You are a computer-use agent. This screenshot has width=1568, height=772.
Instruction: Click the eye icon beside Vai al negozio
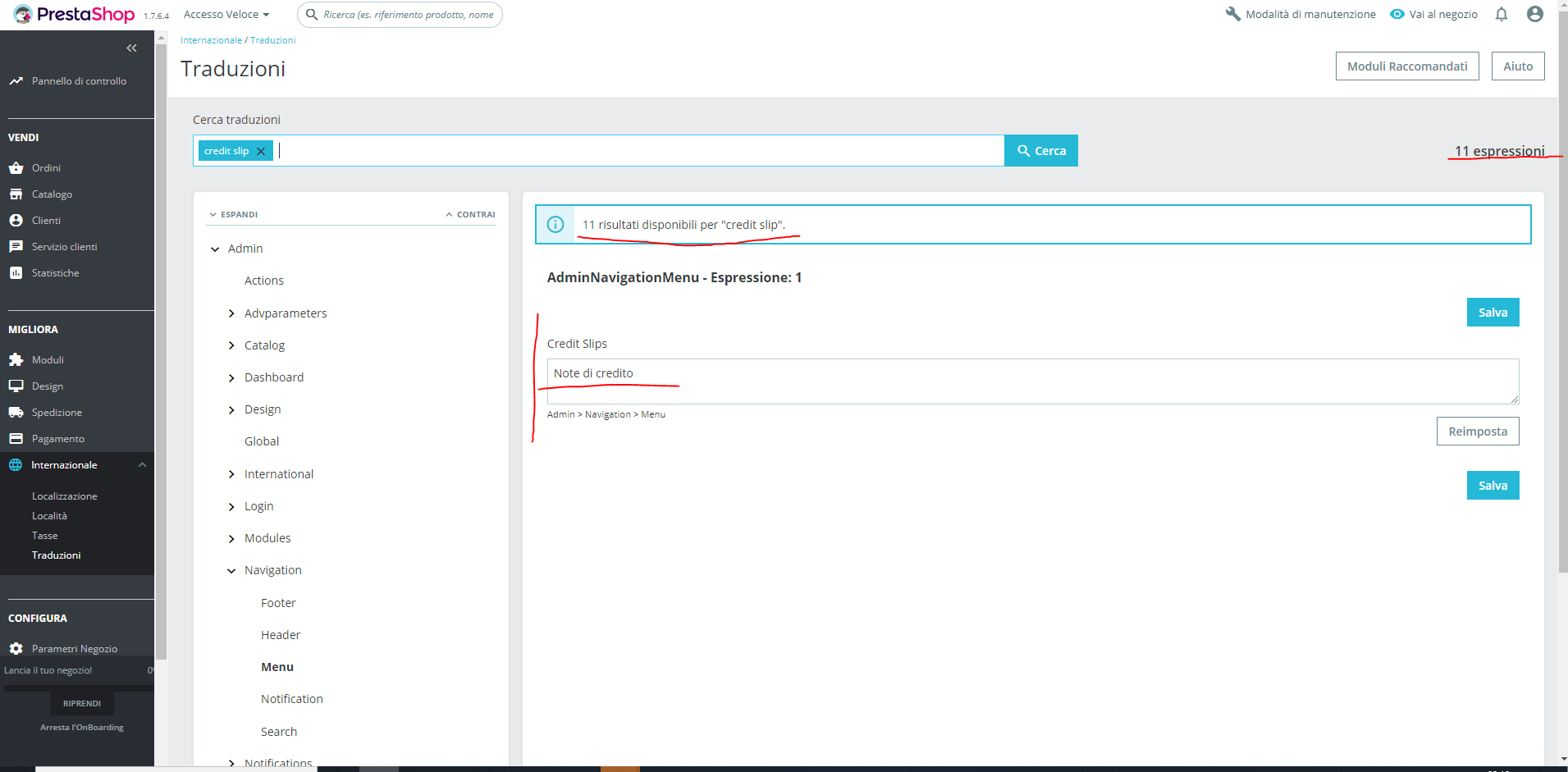pyautogui.click(x=1397, y=14)
